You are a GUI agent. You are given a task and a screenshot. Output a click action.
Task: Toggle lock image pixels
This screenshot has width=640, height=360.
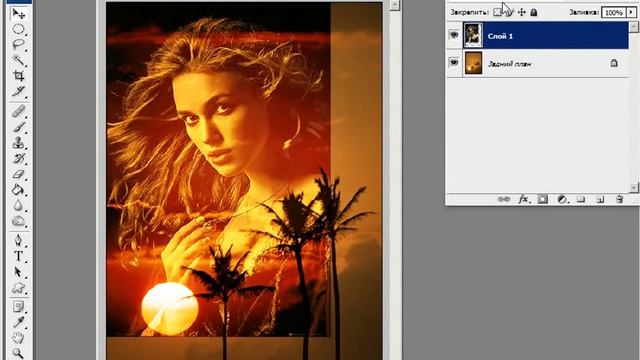pos(509,12)
